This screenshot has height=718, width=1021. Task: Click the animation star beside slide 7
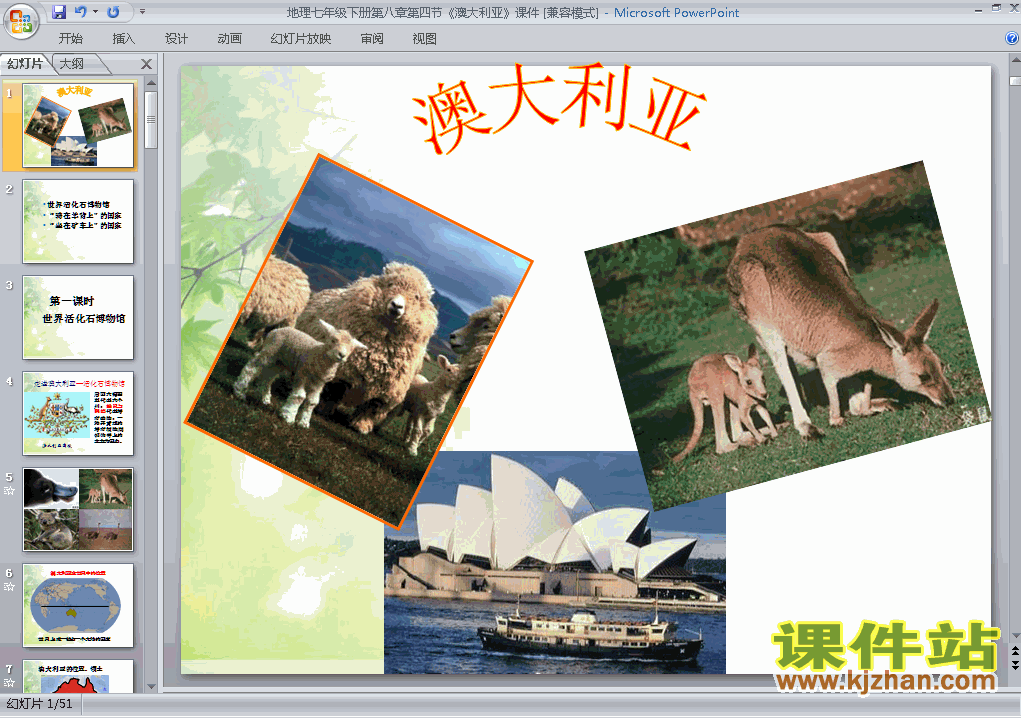point(9,682)
